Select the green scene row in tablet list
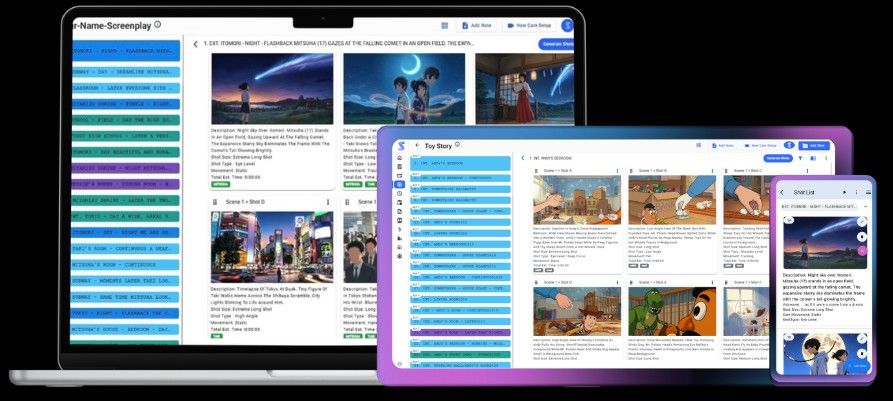This screenshot has height=401, width=893. coord(461,354)
